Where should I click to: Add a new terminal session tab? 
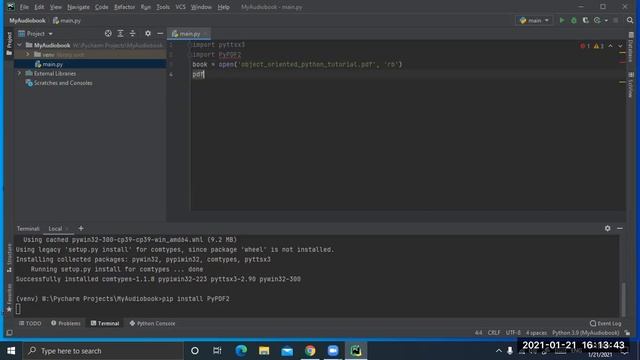pos(81,229)
